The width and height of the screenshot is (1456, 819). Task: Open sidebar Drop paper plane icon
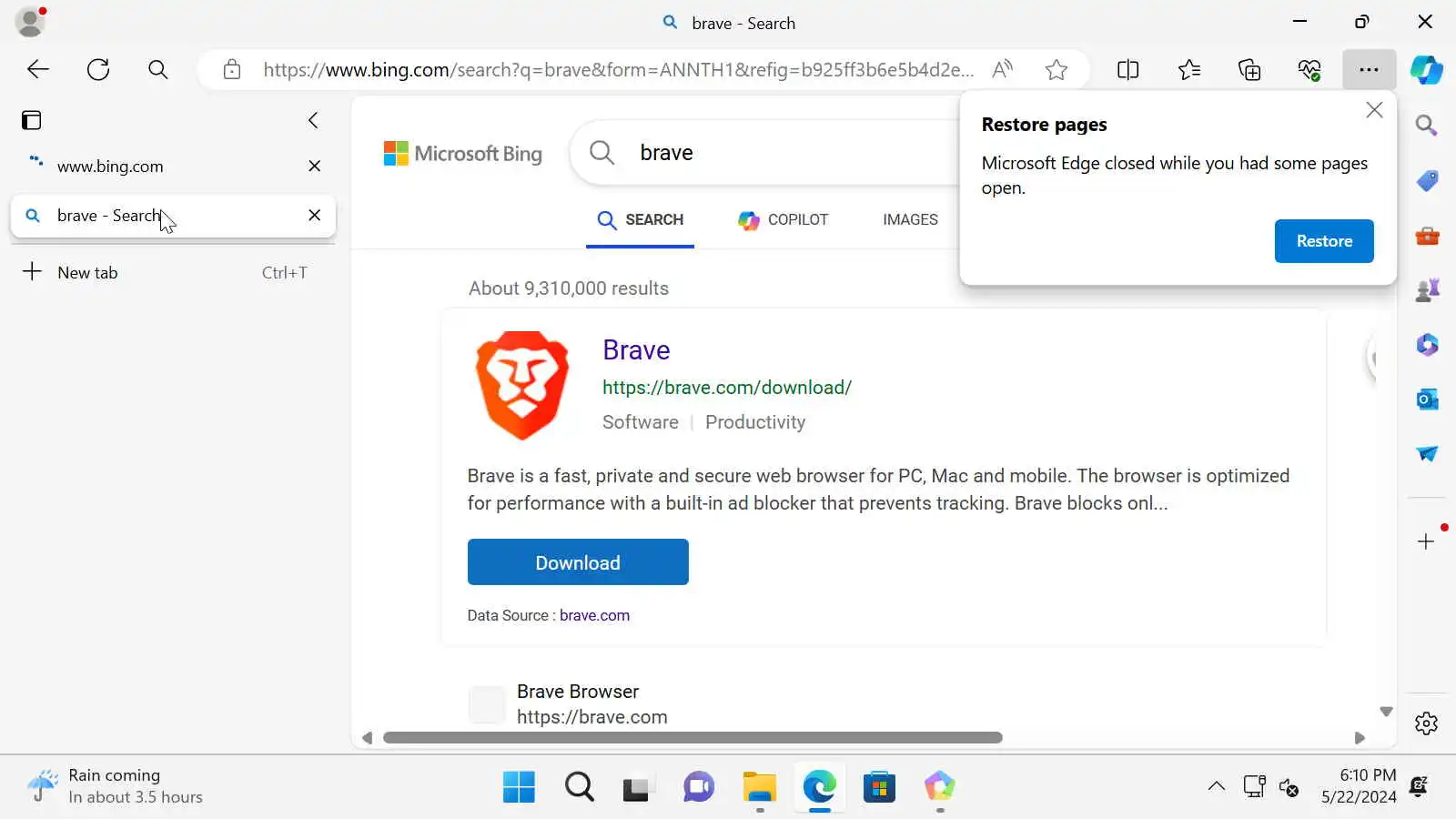coord(1426,453)
